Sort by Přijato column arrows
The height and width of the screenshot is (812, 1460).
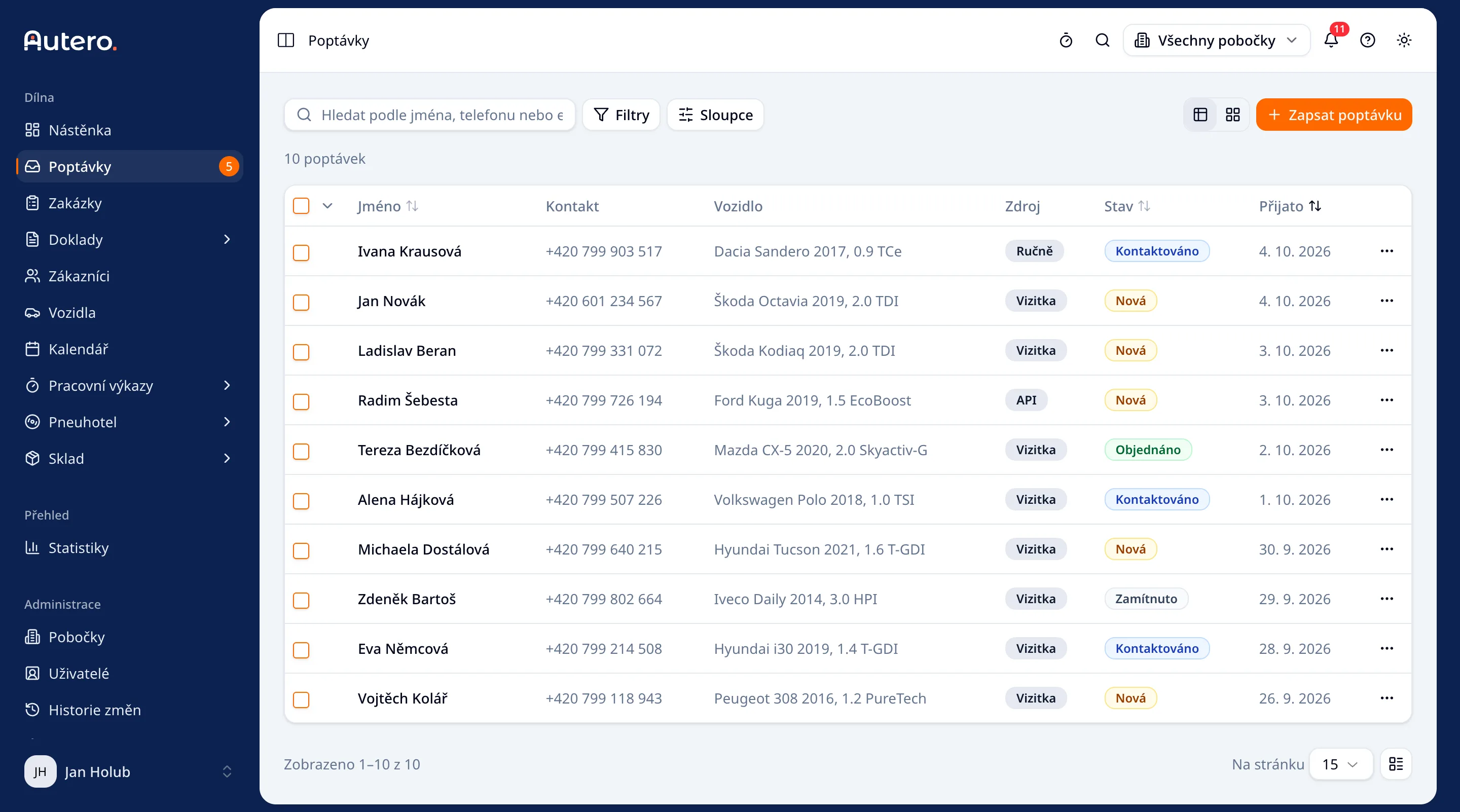1315,206
